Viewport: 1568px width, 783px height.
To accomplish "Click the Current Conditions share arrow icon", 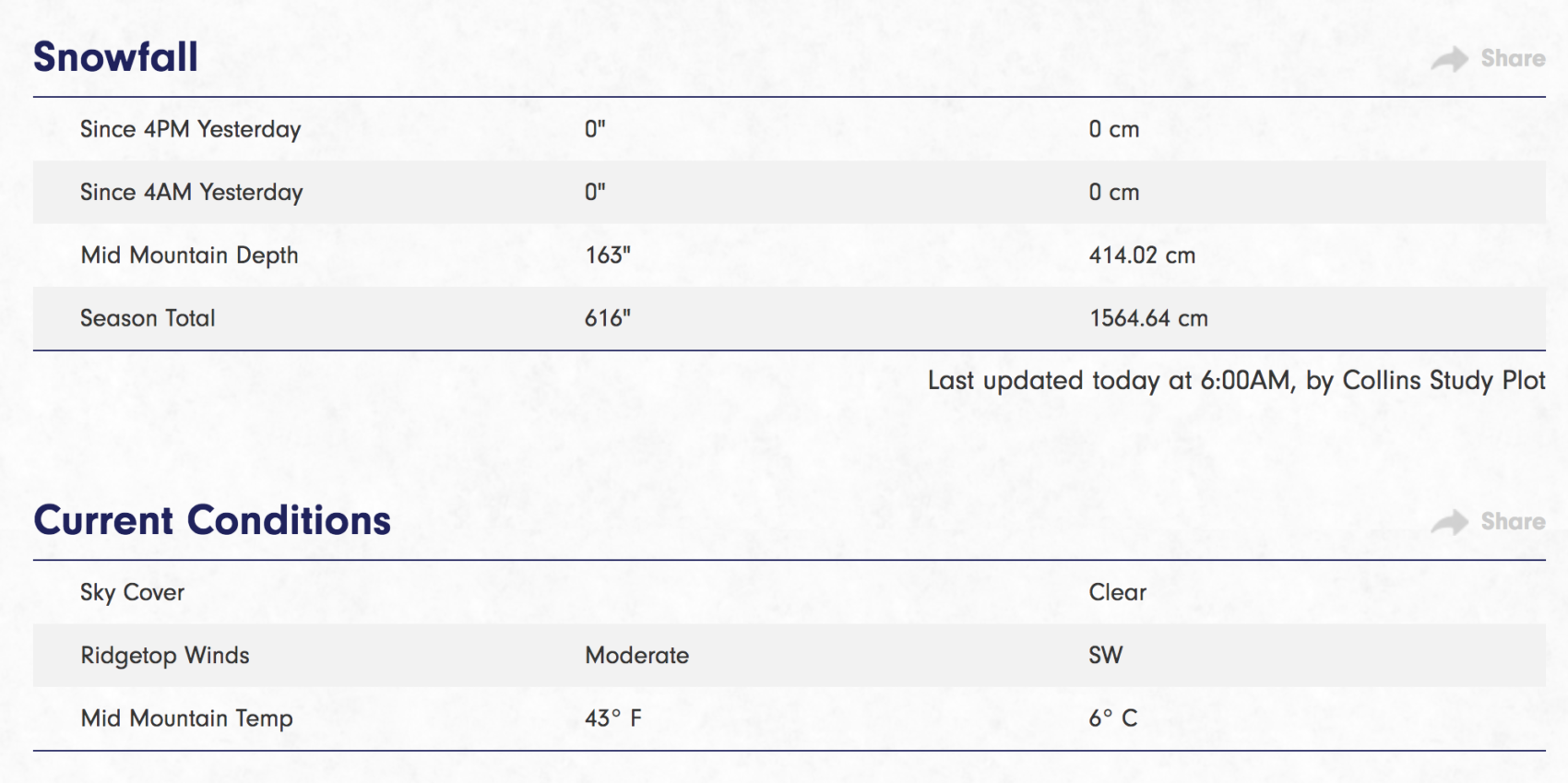I will pyautogui.click(x=1449, y=522).
